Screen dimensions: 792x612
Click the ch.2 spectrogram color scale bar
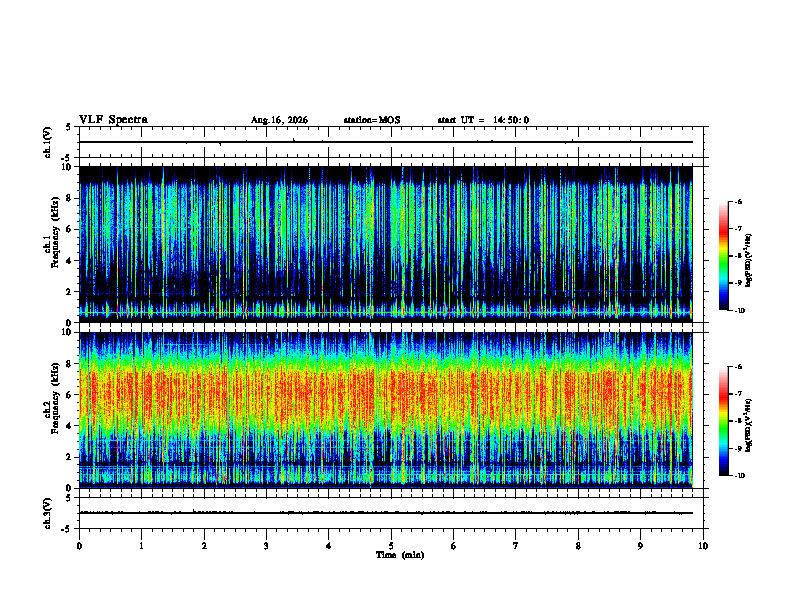pyautogui.click(x=723, y=421)
